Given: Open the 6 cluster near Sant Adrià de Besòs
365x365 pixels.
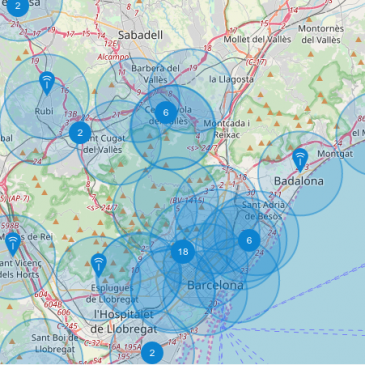Looking at the screenshot, I should [x=249, y=240].
